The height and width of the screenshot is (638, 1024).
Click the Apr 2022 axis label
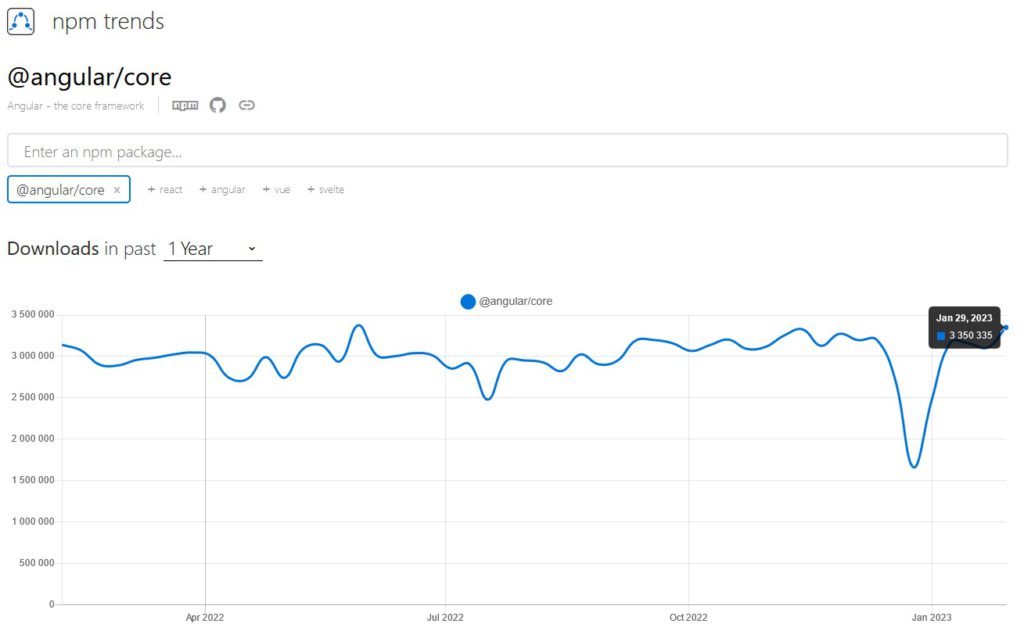(x=204, y=617)
